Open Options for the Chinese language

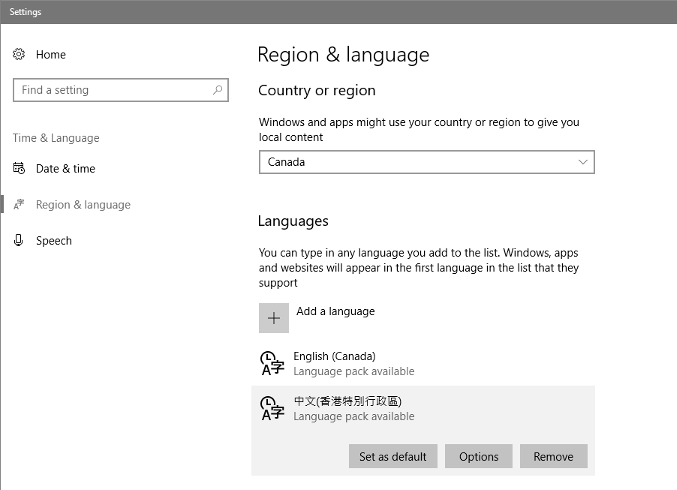click(x=478, y=457)
